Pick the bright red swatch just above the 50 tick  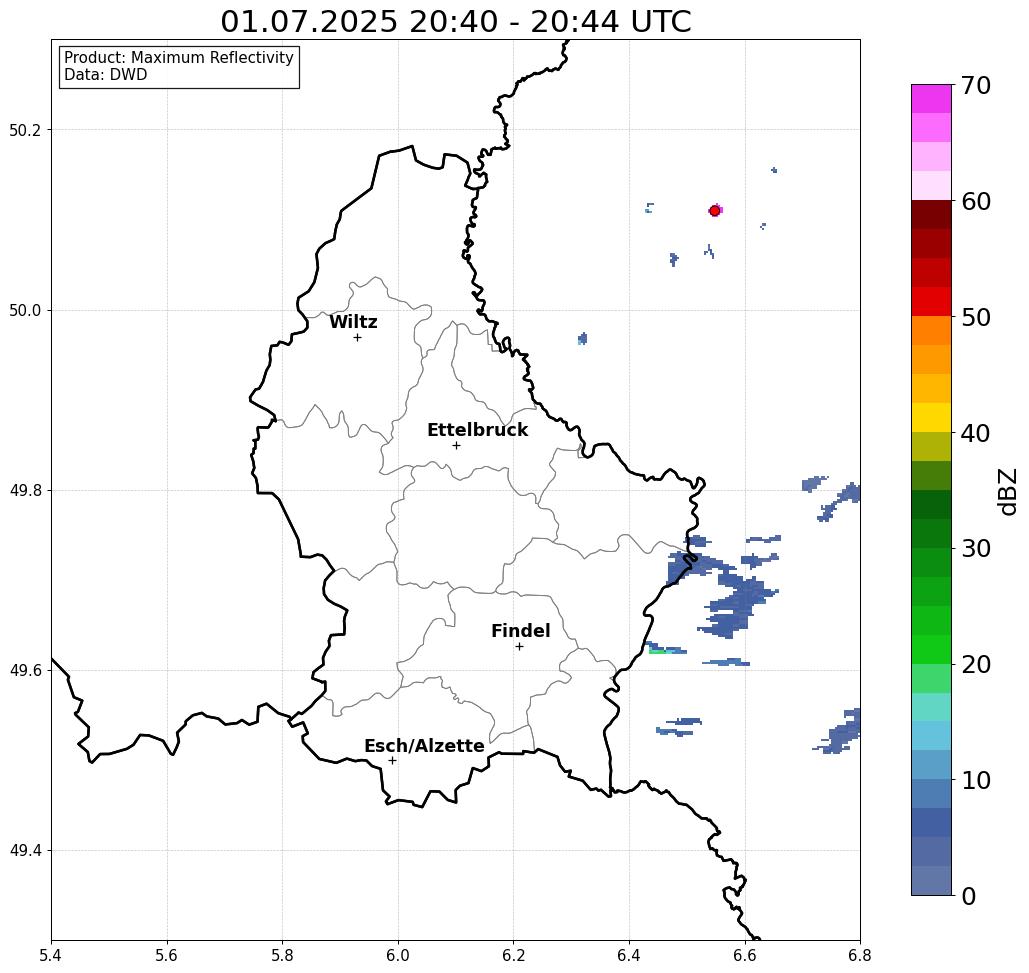[931, 302]
